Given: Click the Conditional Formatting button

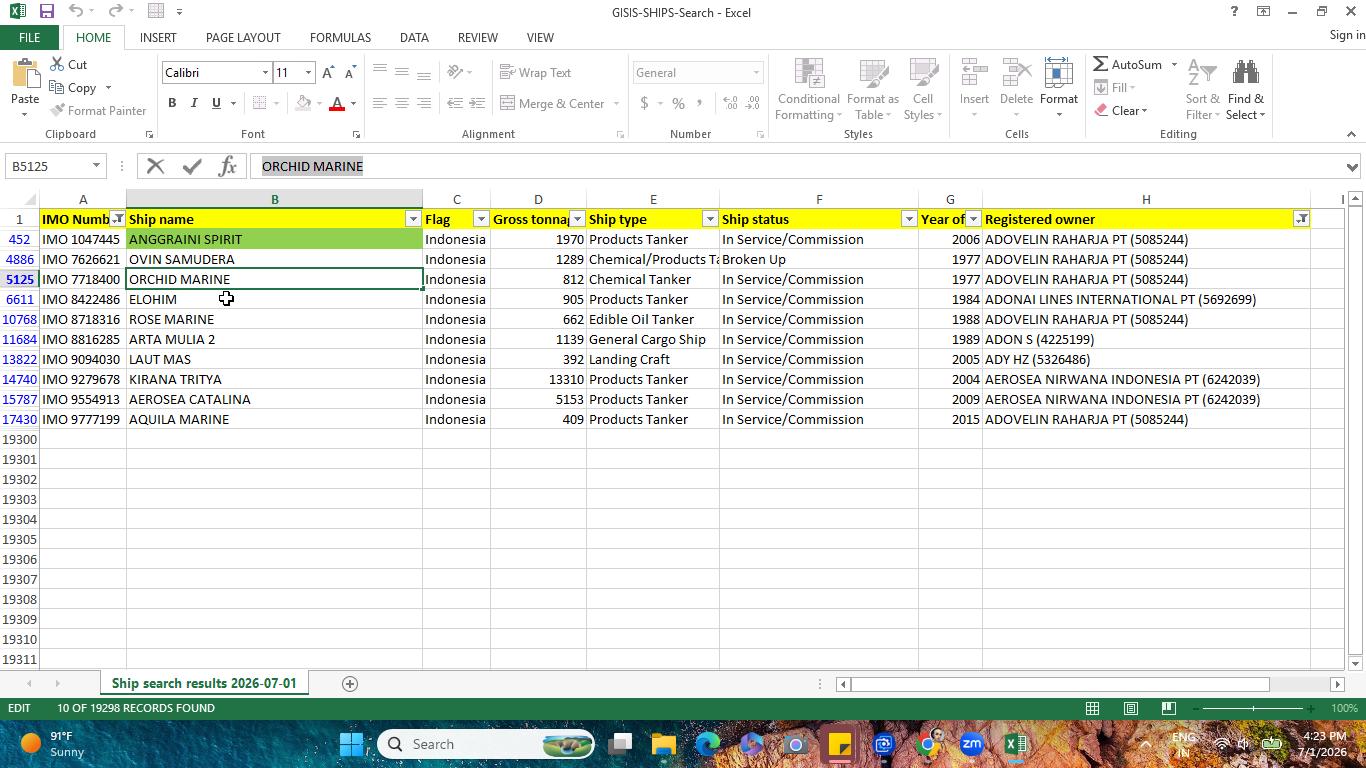Looking at the screenshot, I should [x=808, y=90].
